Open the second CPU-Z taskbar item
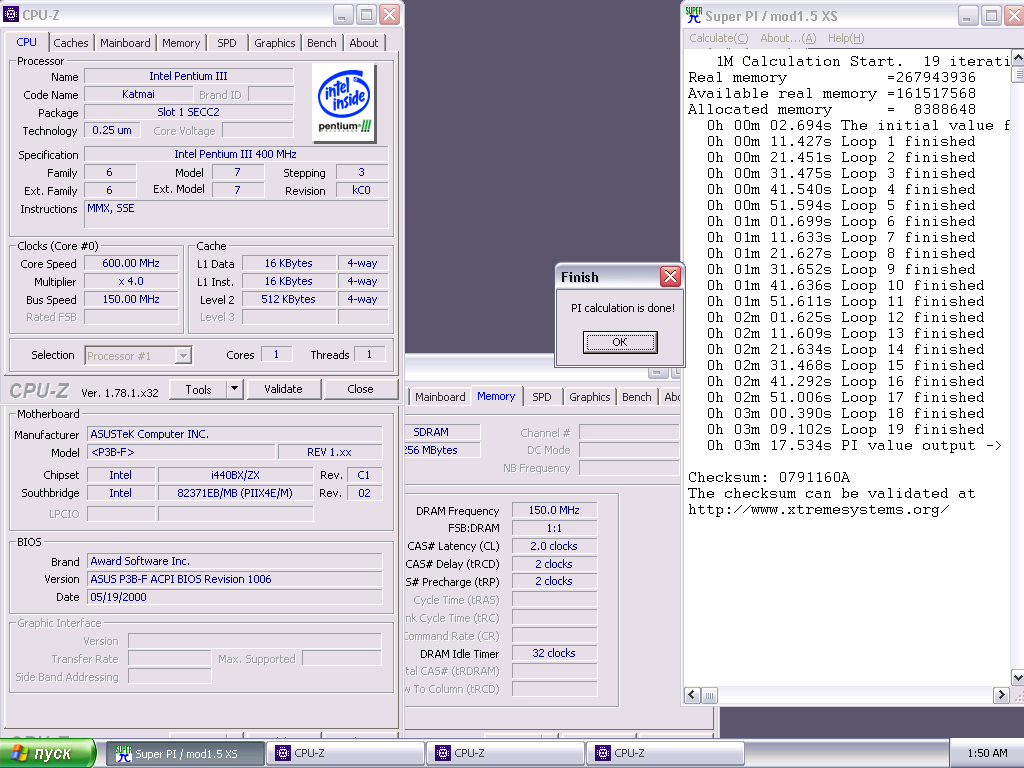1024x768 pixels. [x=506, y=754]
